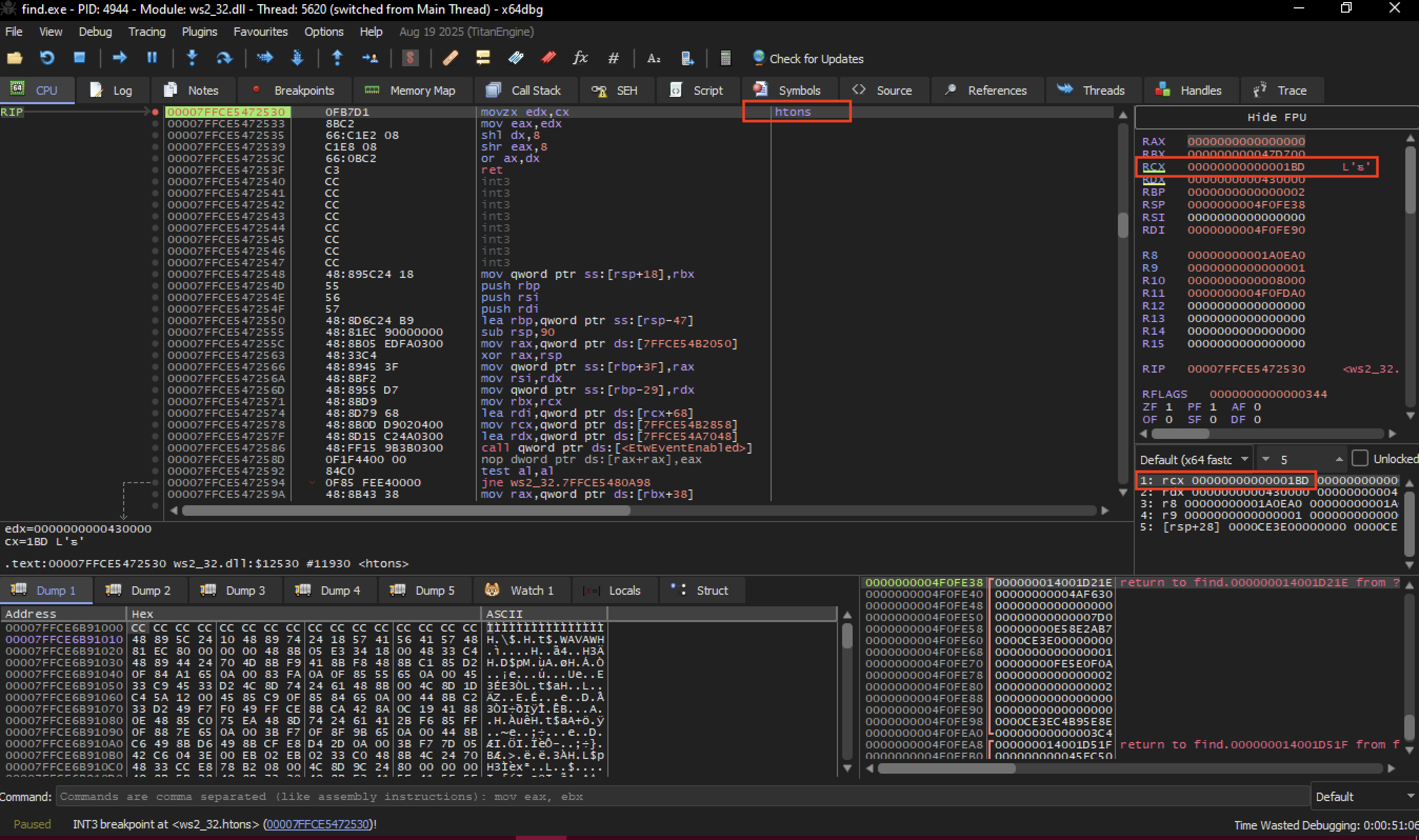
Task: Open the Patches bandage icon
Action: [451, 58]
